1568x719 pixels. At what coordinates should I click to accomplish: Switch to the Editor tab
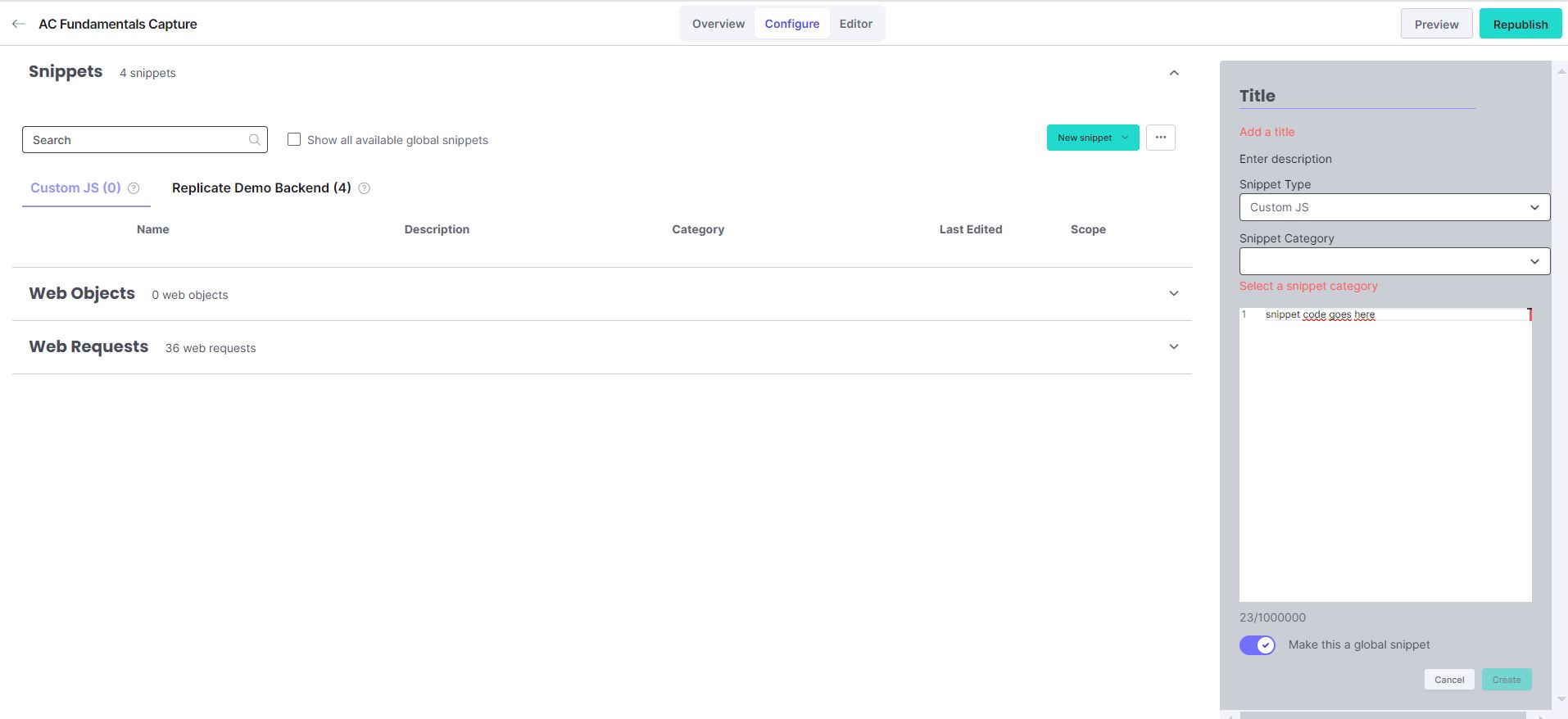[856, 24]
